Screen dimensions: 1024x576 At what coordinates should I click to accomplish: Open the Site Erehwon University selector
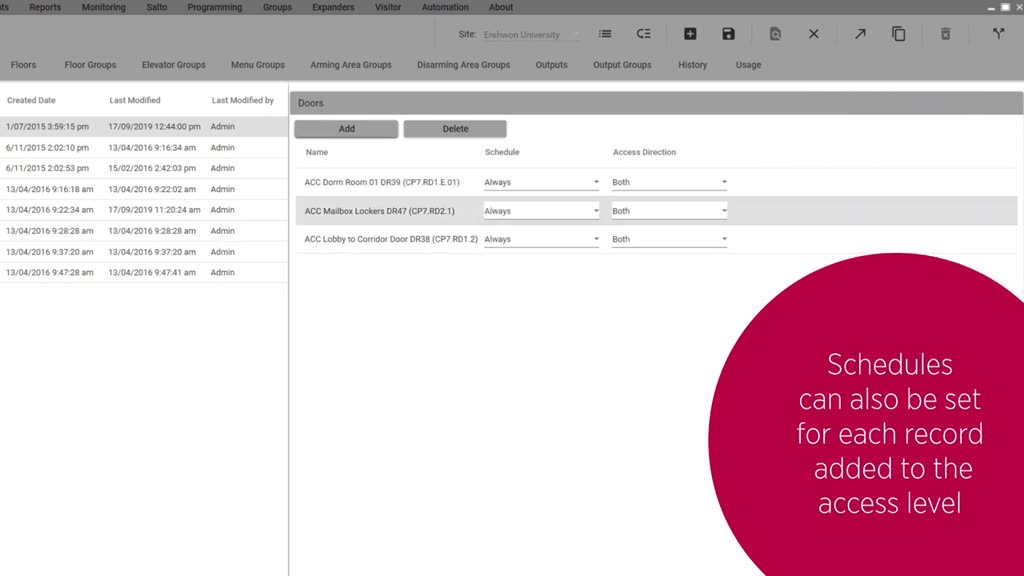coord(531,35)
